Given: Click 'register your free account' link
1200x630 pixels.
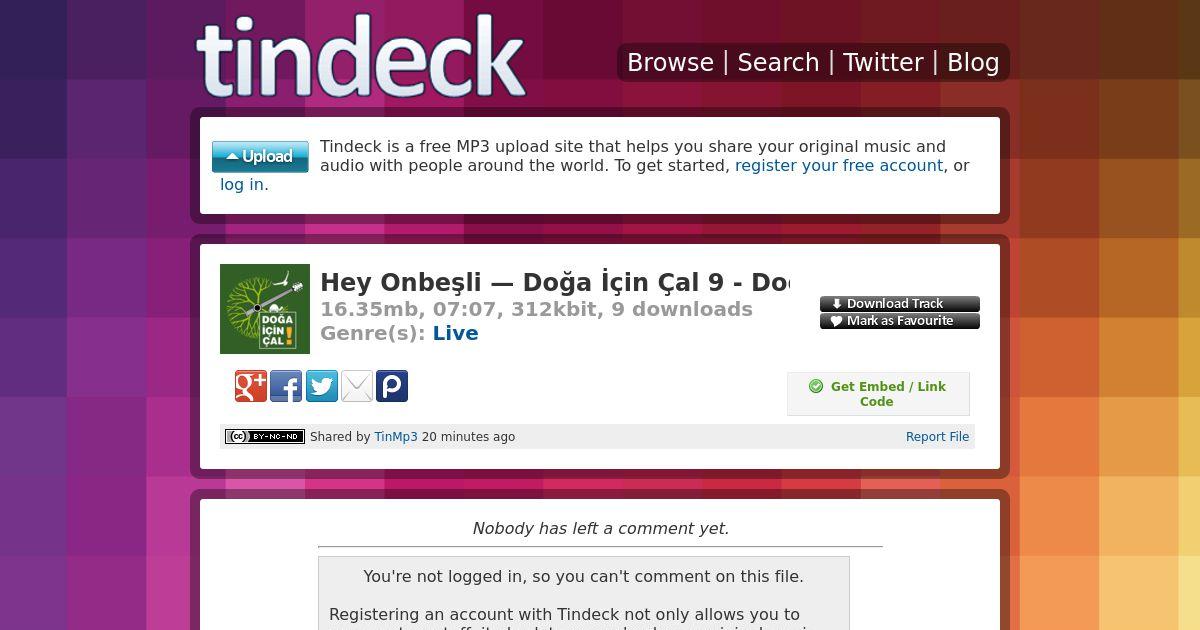Looking at the screenshot, I should (839, 166).
